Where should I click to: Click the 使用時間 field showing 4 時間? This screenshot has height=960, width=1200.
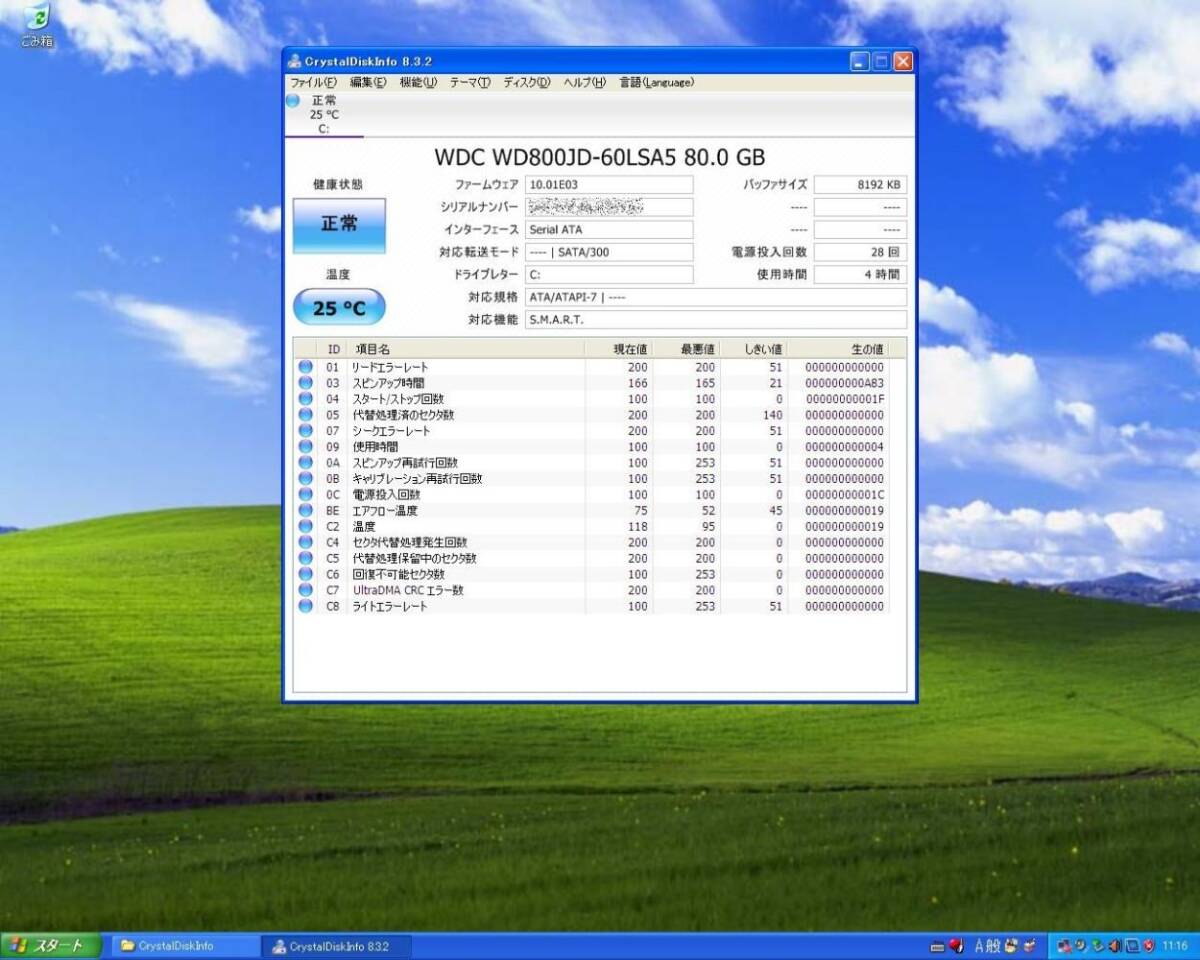860,274
